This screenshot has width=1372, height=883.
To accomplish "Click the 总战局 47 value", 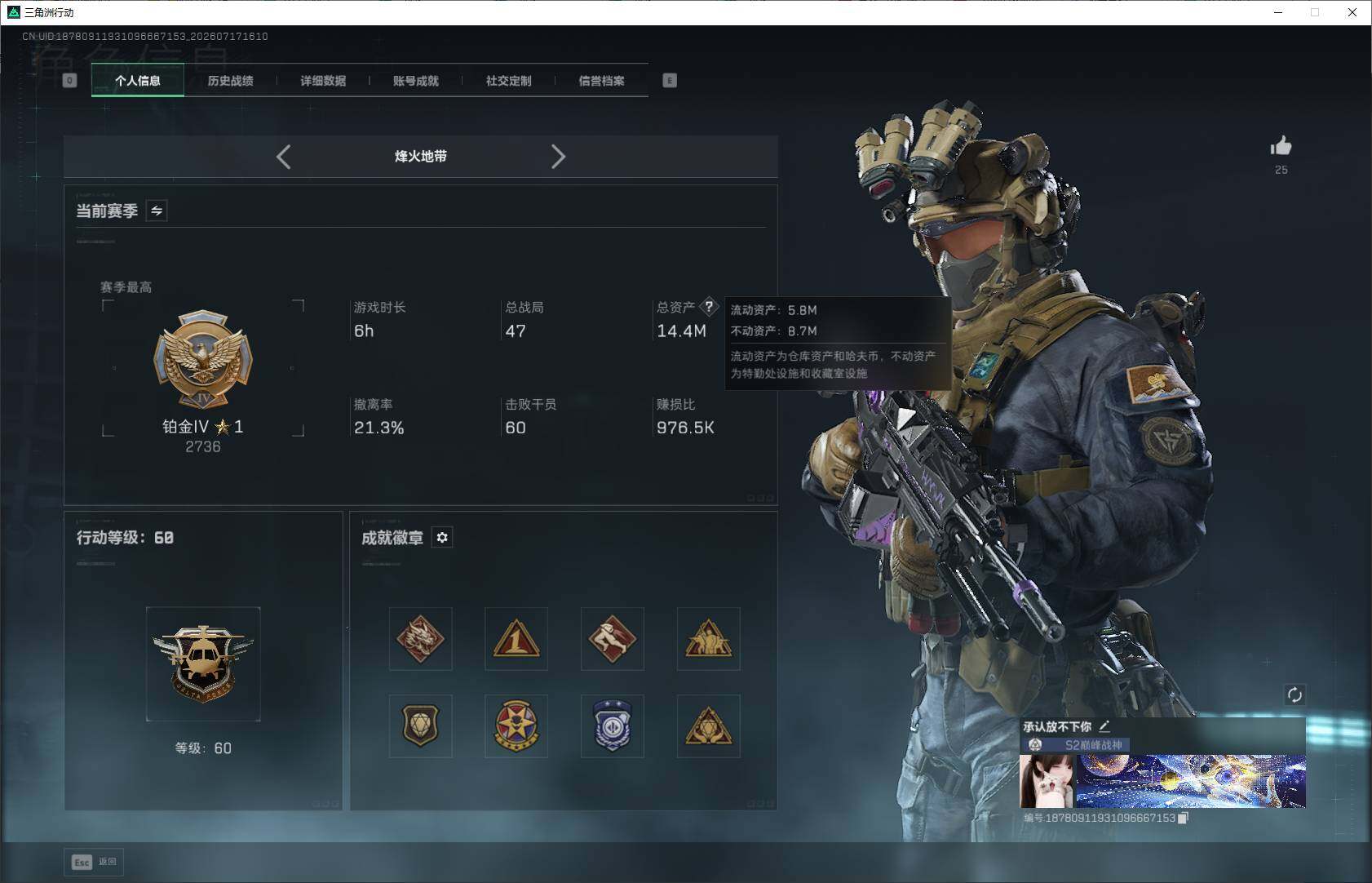I will tap(516, 331).
